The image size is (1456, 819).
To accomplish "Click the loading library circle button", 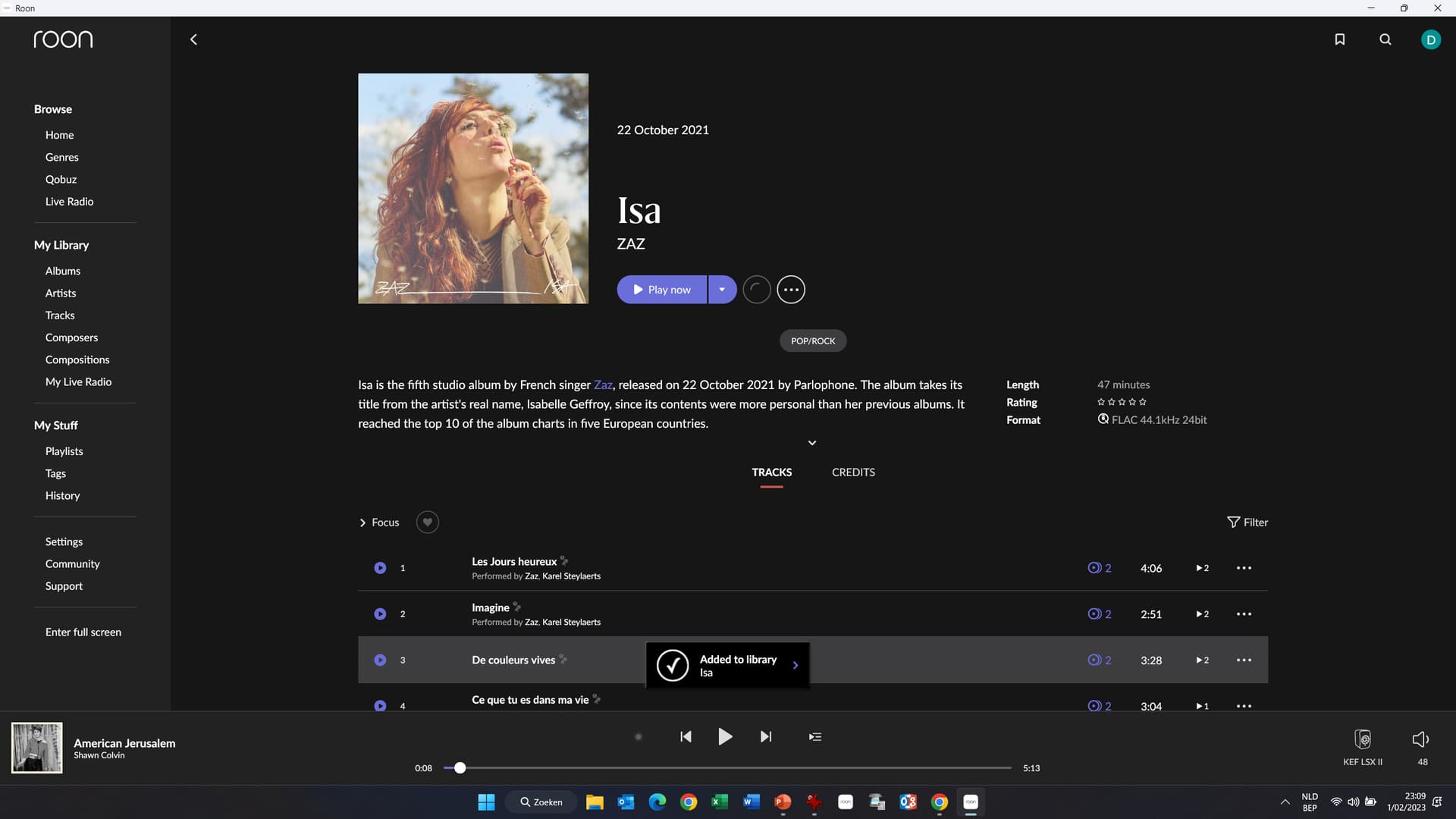I will click(x=757, y=290).
